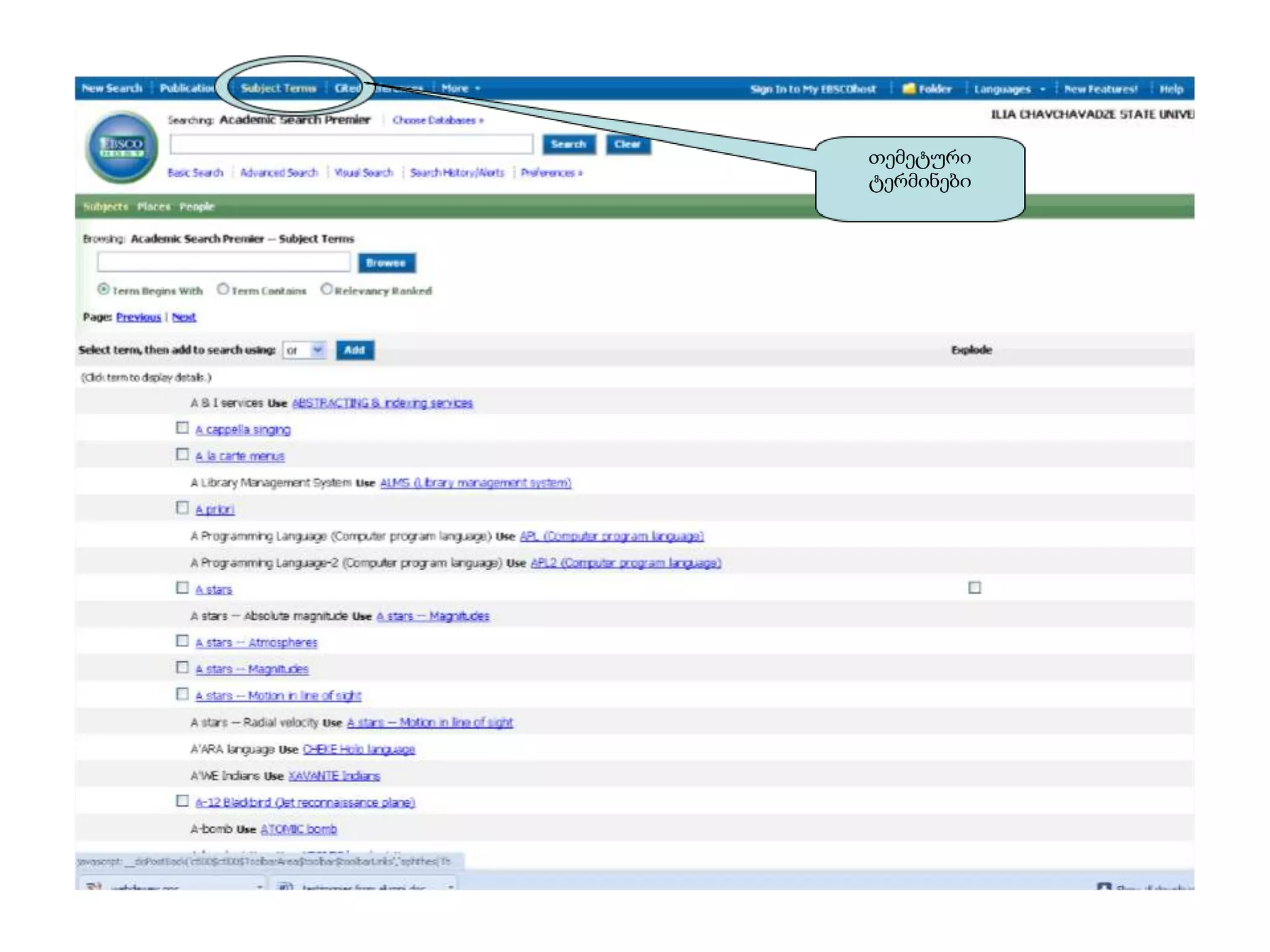Switch to the Places tab
Screen dimensions: 1270x952
coord(153,206)
